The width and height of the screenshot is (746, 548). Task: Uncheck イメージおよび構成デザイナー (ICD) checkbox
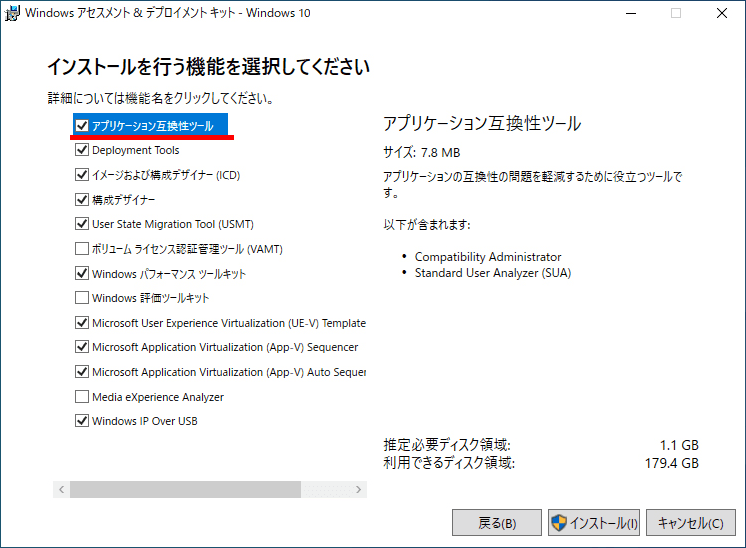pyautogui.click(x=82, y=175)
